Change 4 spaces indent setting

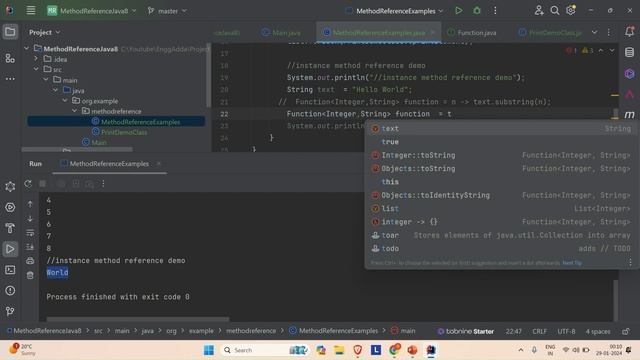pyautogui.click(x=598, y=331)
